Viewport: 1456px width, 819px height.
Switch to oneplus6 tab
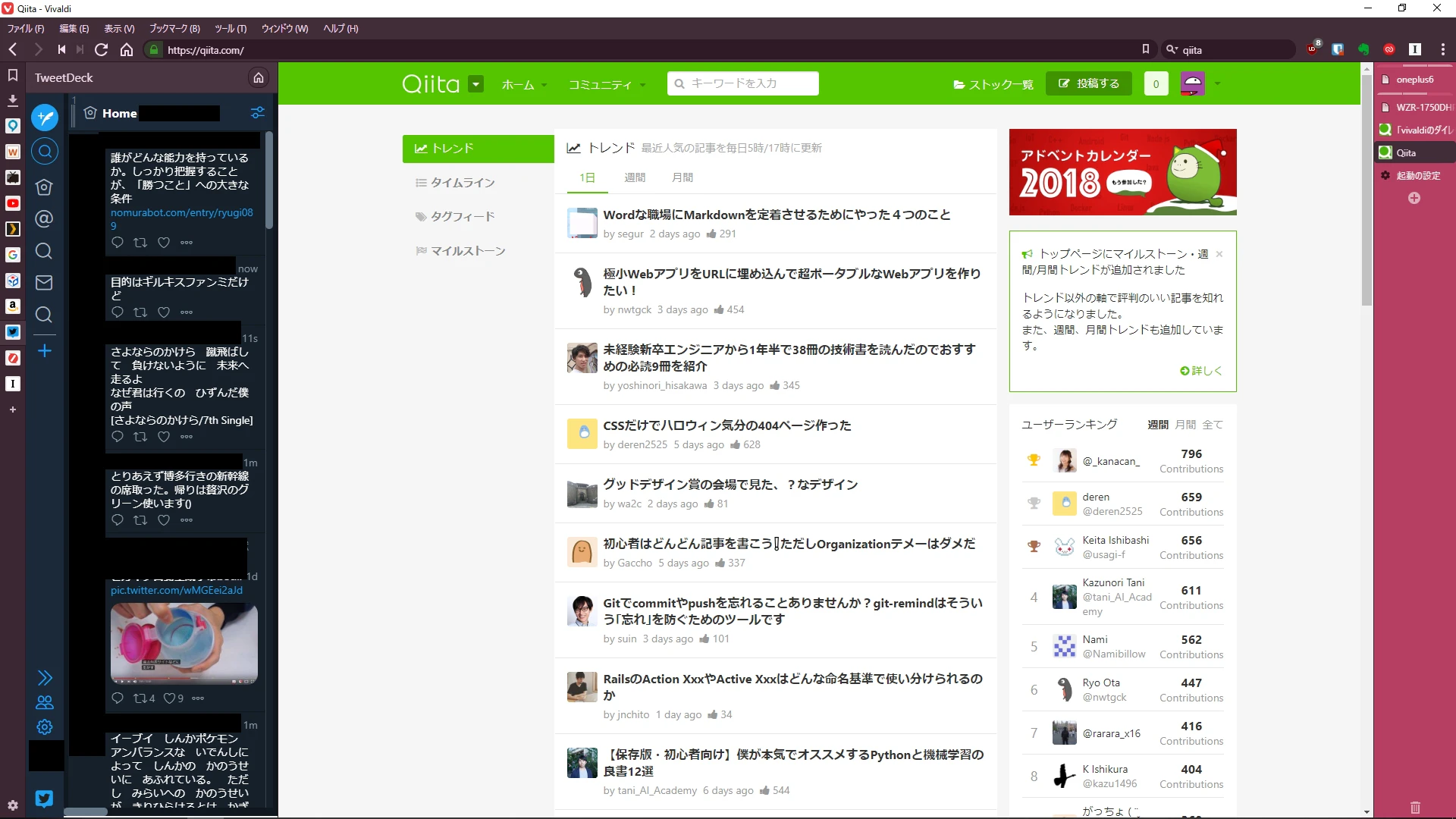1414,80
